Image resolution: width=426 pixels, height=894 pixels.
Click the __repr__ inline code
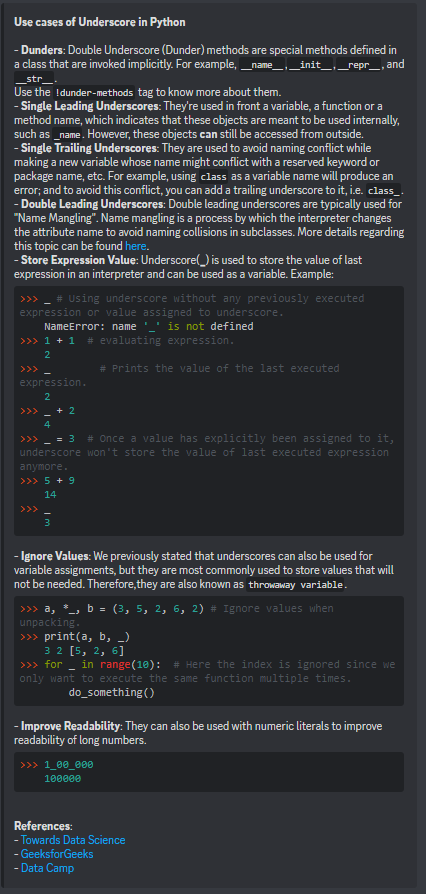coord(359,65)
